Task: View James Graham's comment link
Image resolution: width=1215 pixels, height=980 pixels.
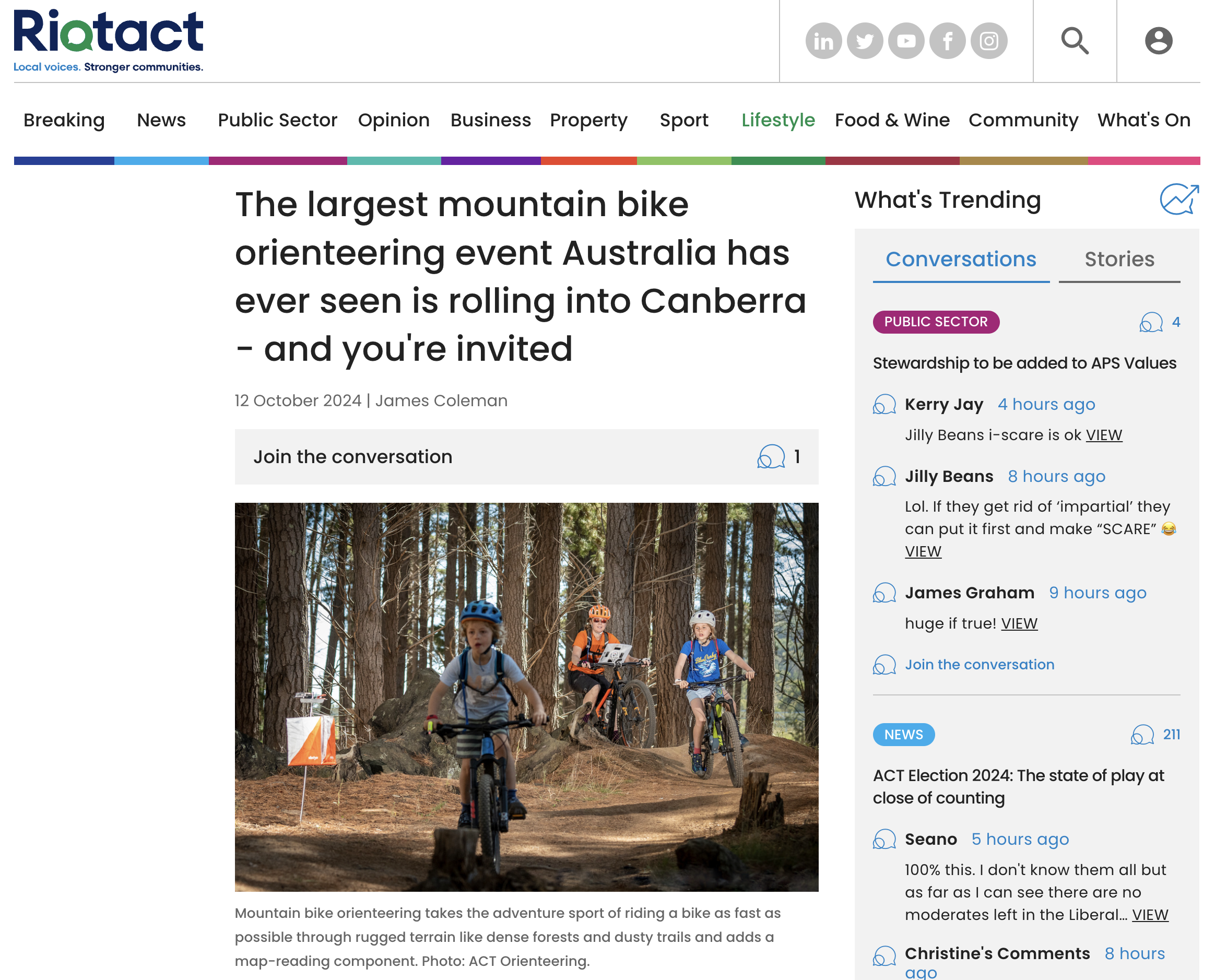Action: tap(1019, 623)
